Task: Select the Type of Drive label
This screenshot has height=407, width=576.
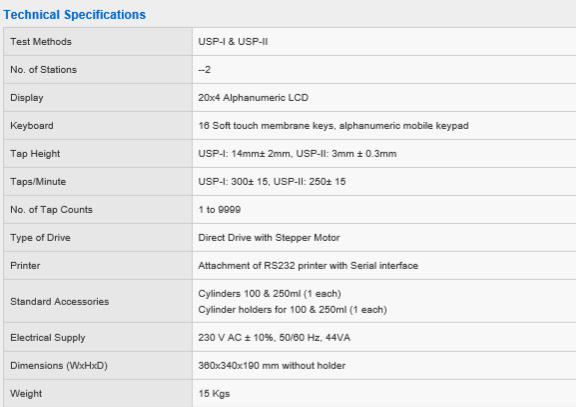Action: [40, 238]
